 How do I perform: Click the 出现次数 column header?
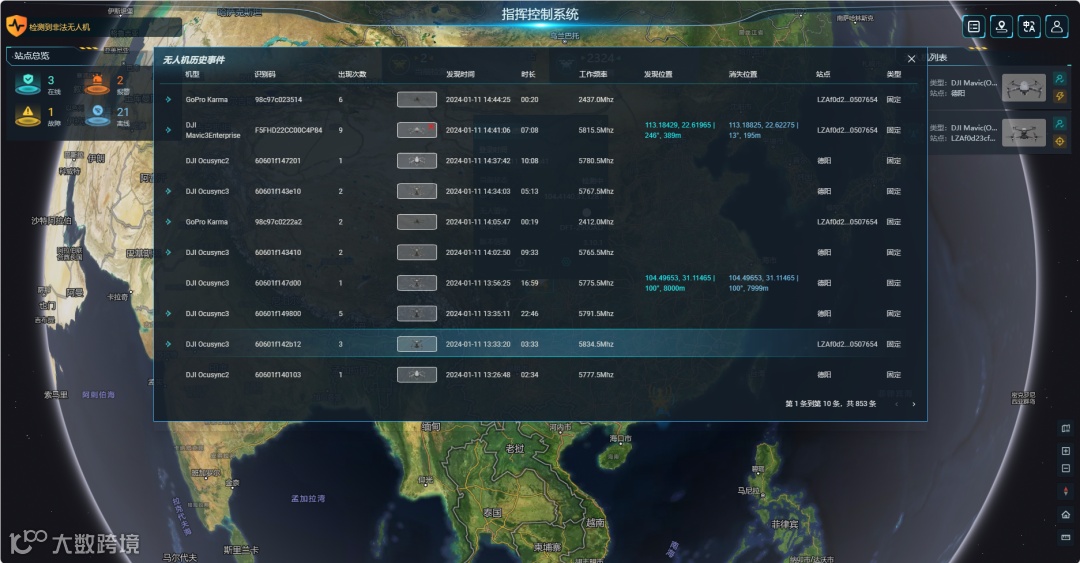tap(352, 74)
